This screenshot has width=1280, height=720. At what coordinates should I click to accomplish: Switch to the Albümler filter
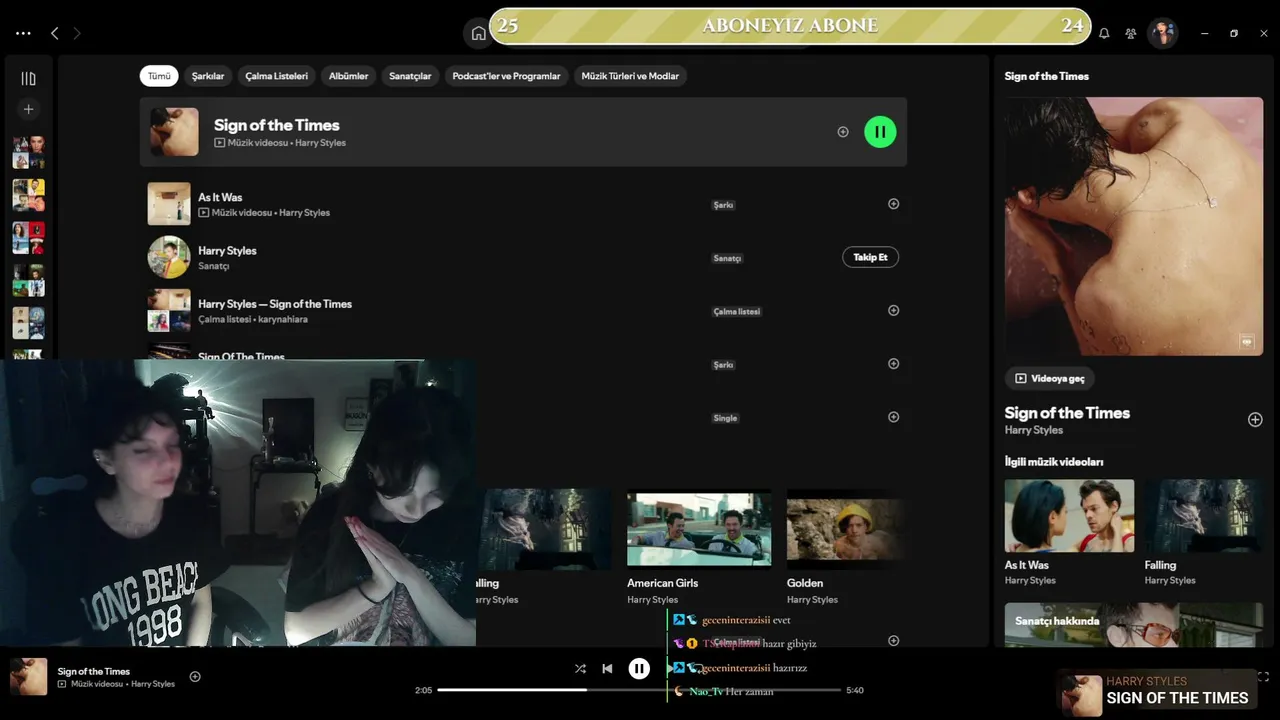pos(349,76)
